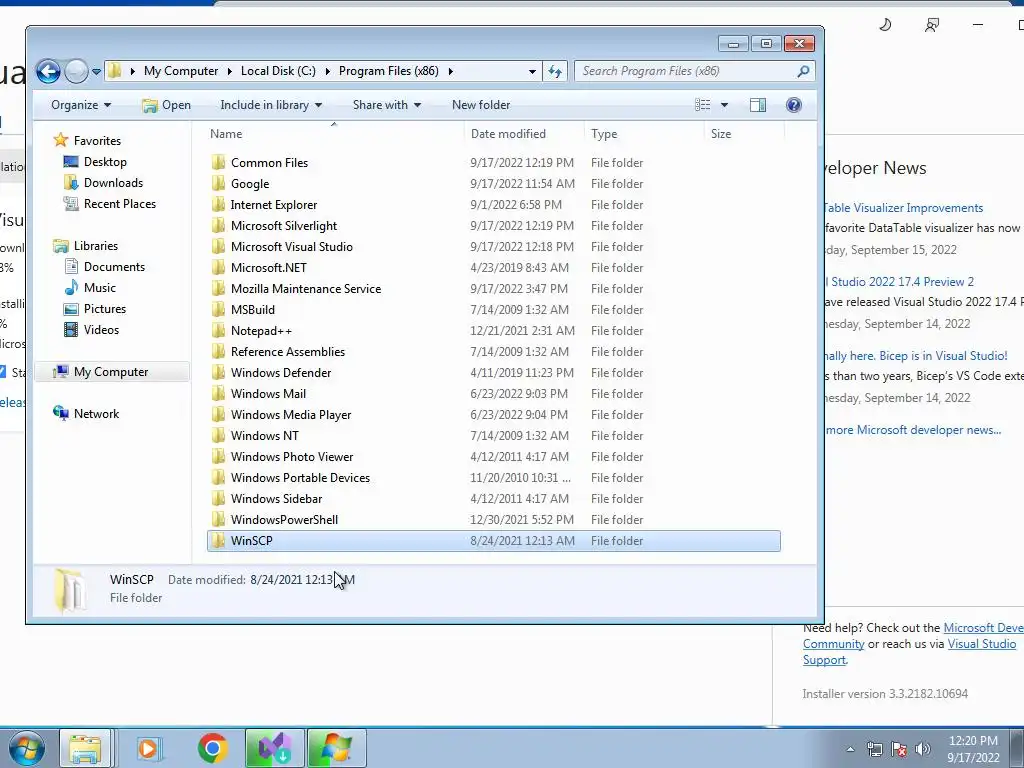
Task: Select My Computer in the navigation pane
Action: (111, 372)
